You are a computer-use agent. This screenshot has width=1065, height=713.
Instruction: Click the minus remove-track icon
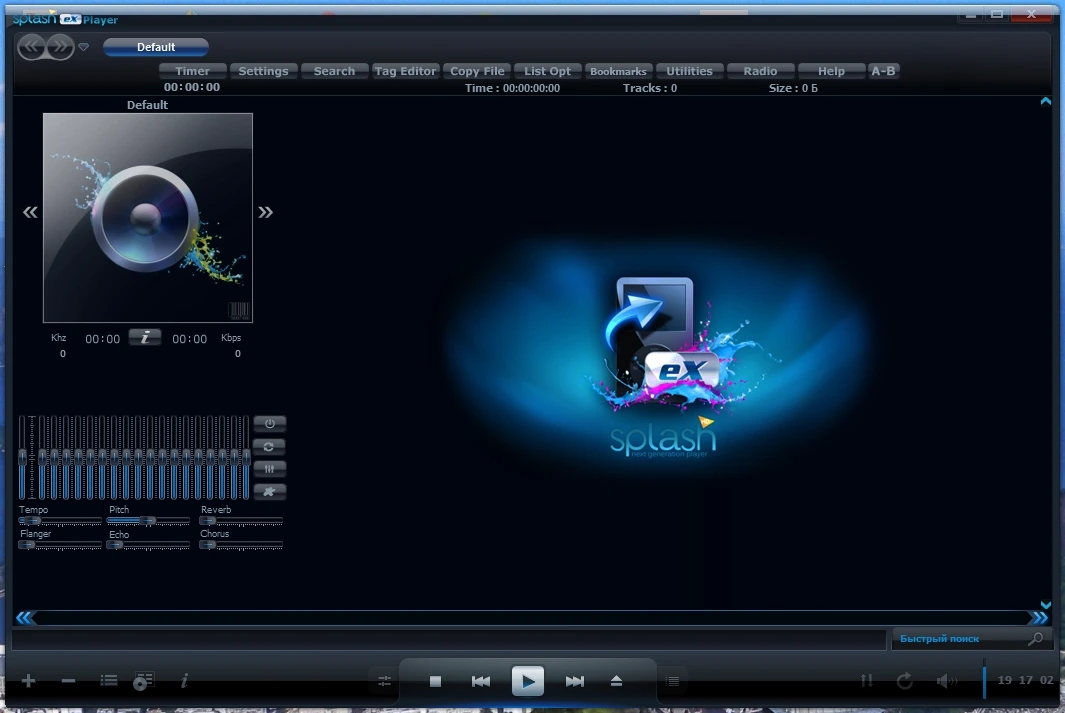(69, 680)
